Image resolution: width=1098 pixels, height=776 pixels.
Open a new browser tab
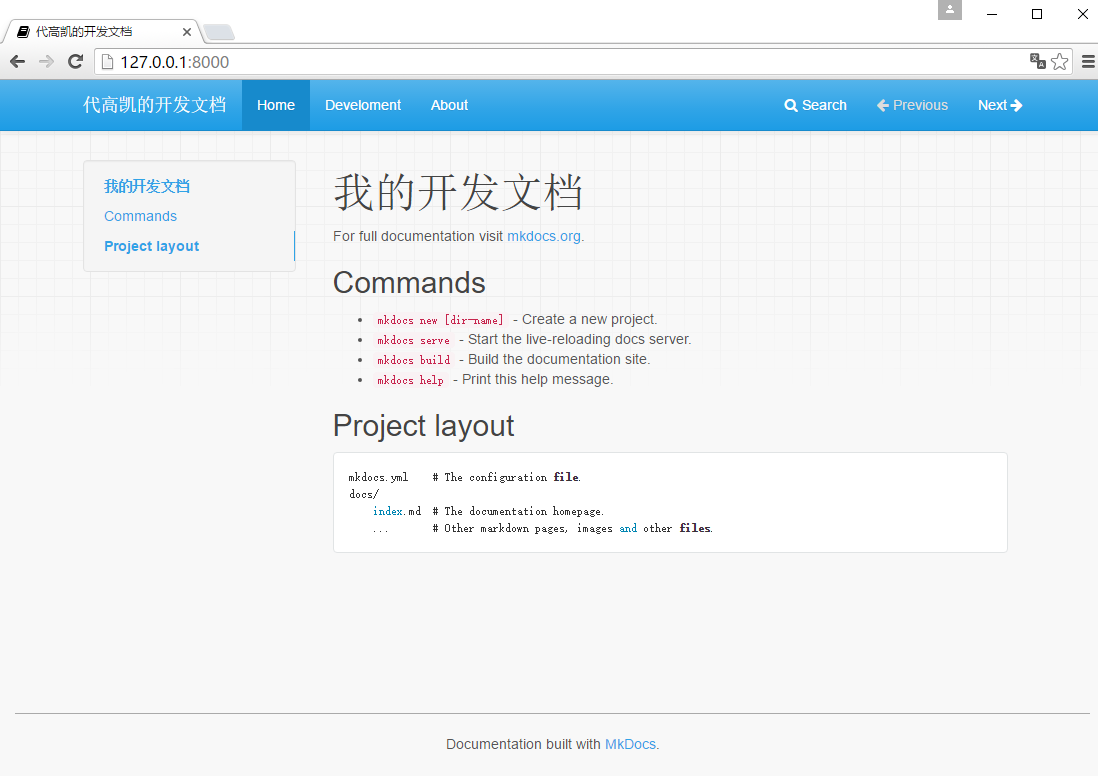pyautogui.click(x=219, y=33)
